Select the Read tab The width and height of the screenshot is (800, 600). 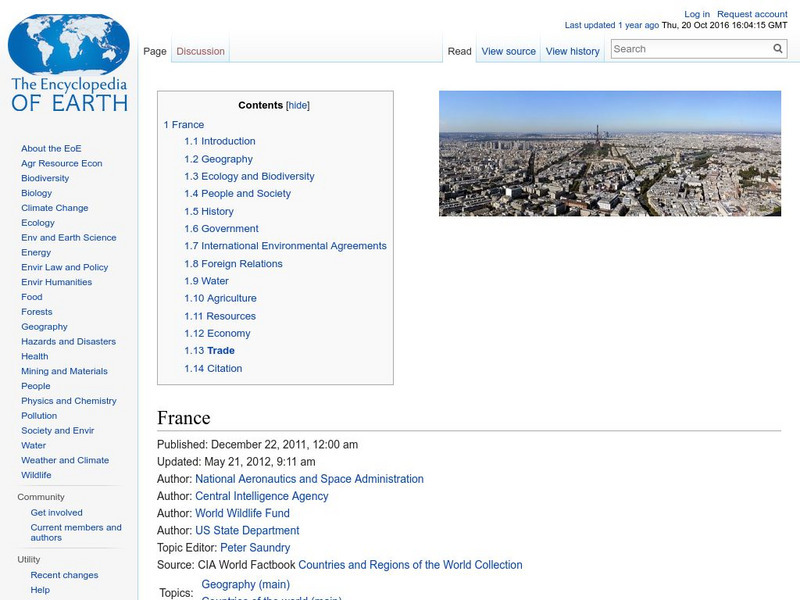[459, 50]
